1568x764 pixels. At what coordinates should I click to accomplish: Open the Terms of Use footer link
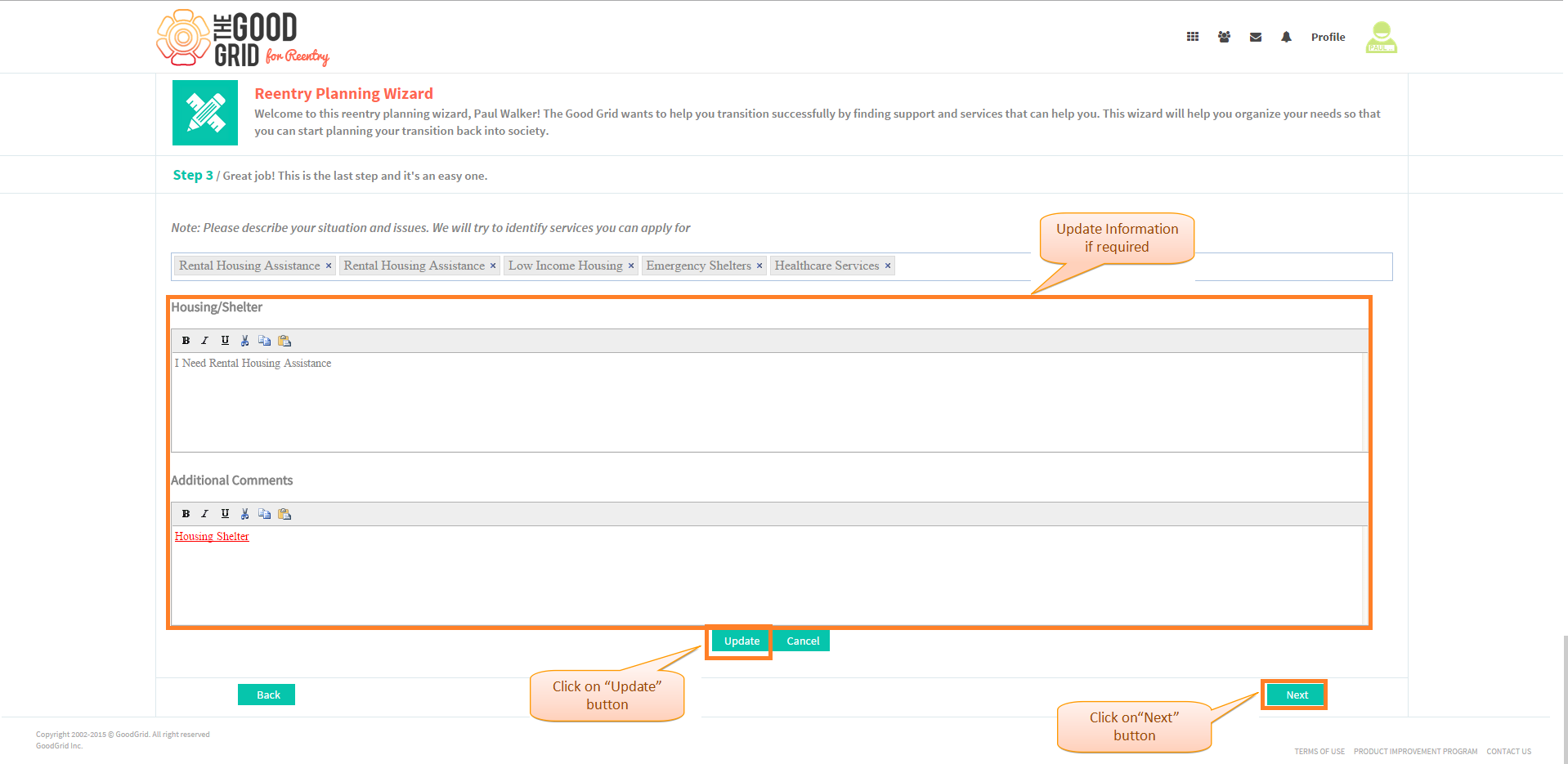(1319, 752)
